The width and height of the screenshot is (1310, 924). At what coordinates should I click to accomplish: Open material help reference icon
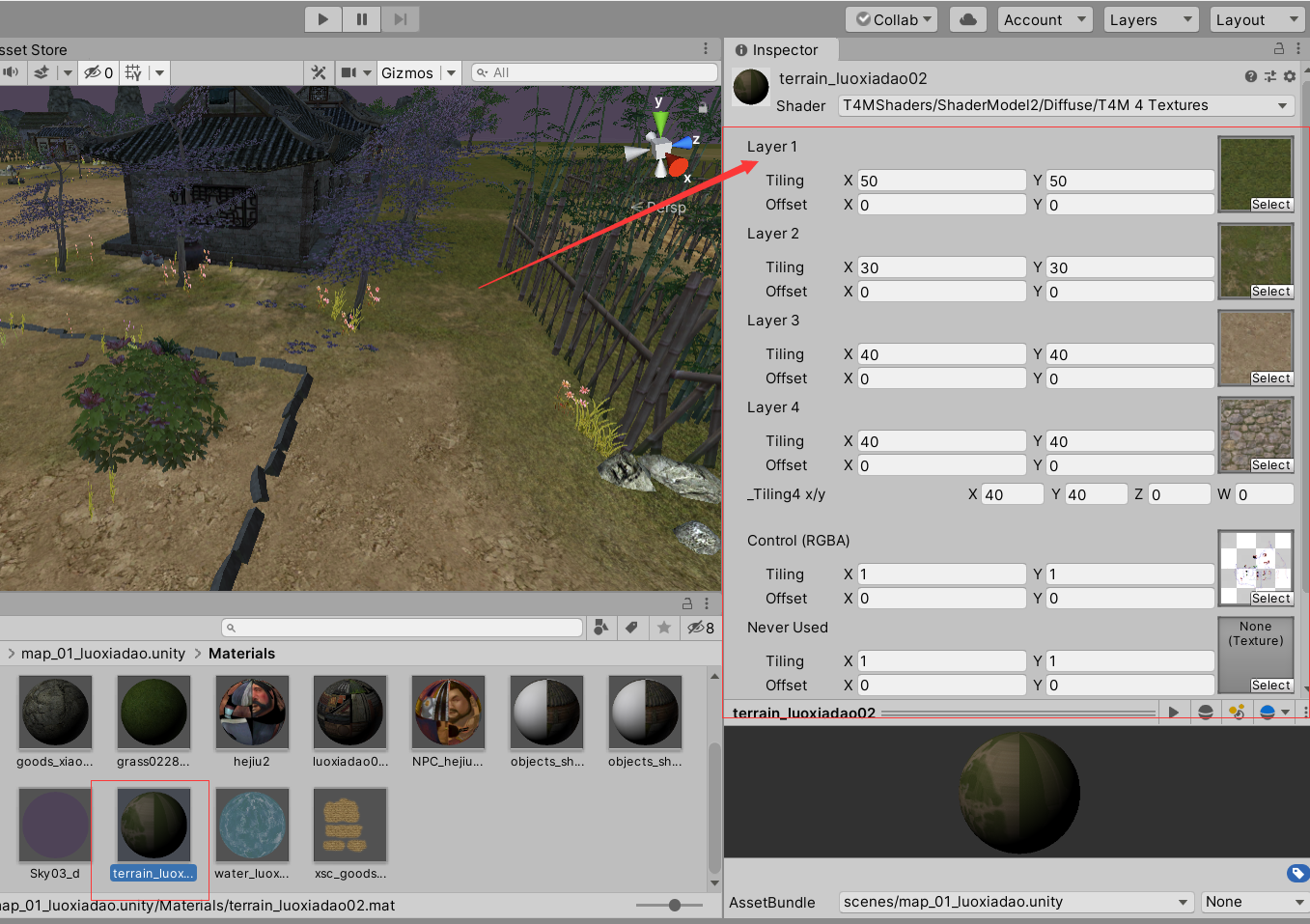pyautogui.click(x=1251, y=76)
